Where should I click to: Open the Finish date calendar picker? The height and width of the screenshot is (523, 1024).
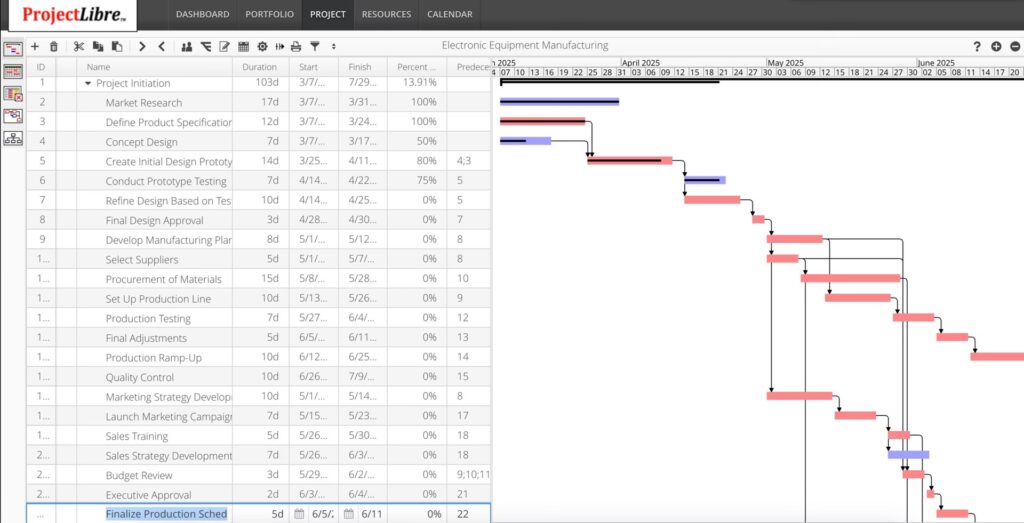coord(349,514)
